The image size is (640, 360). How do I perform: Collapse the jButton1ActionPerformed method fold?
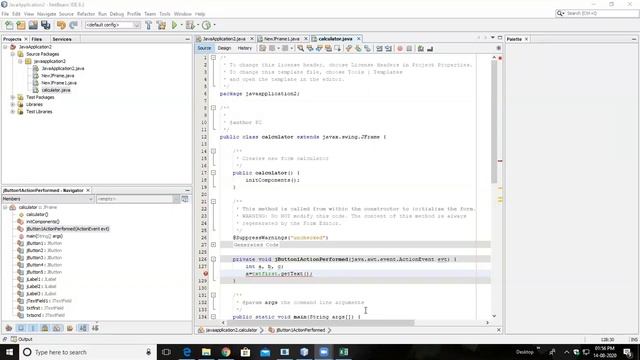(213, 259)
